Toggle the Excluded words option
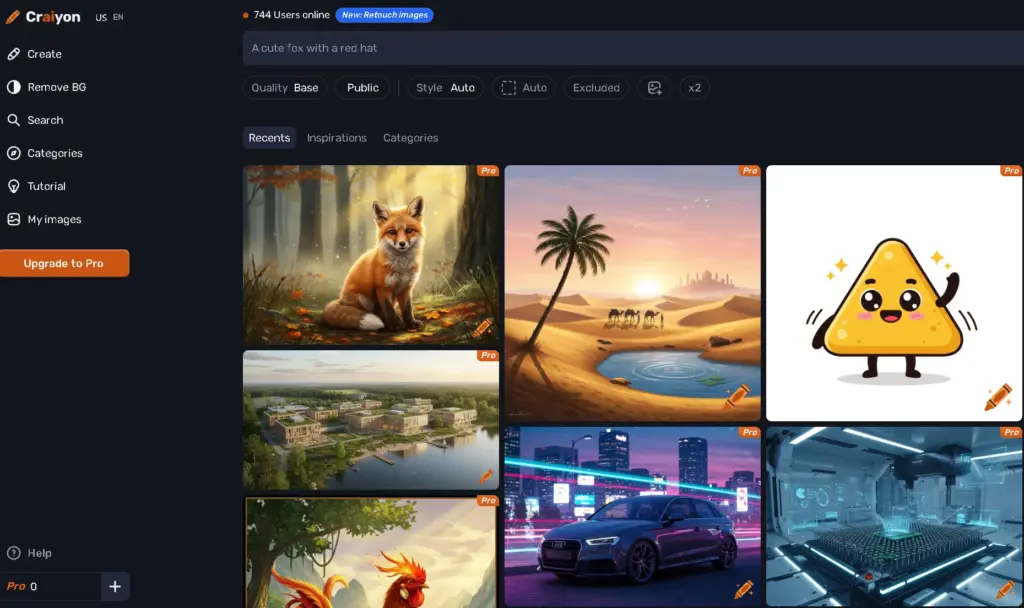This screenshot has height=608, width=1024. [x=596, y=88]
